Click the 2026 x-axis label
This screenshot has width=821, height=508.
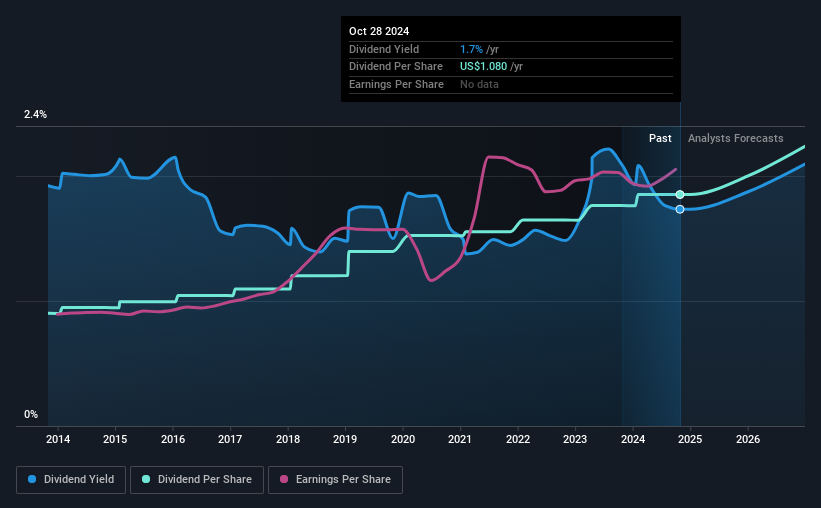748,439
